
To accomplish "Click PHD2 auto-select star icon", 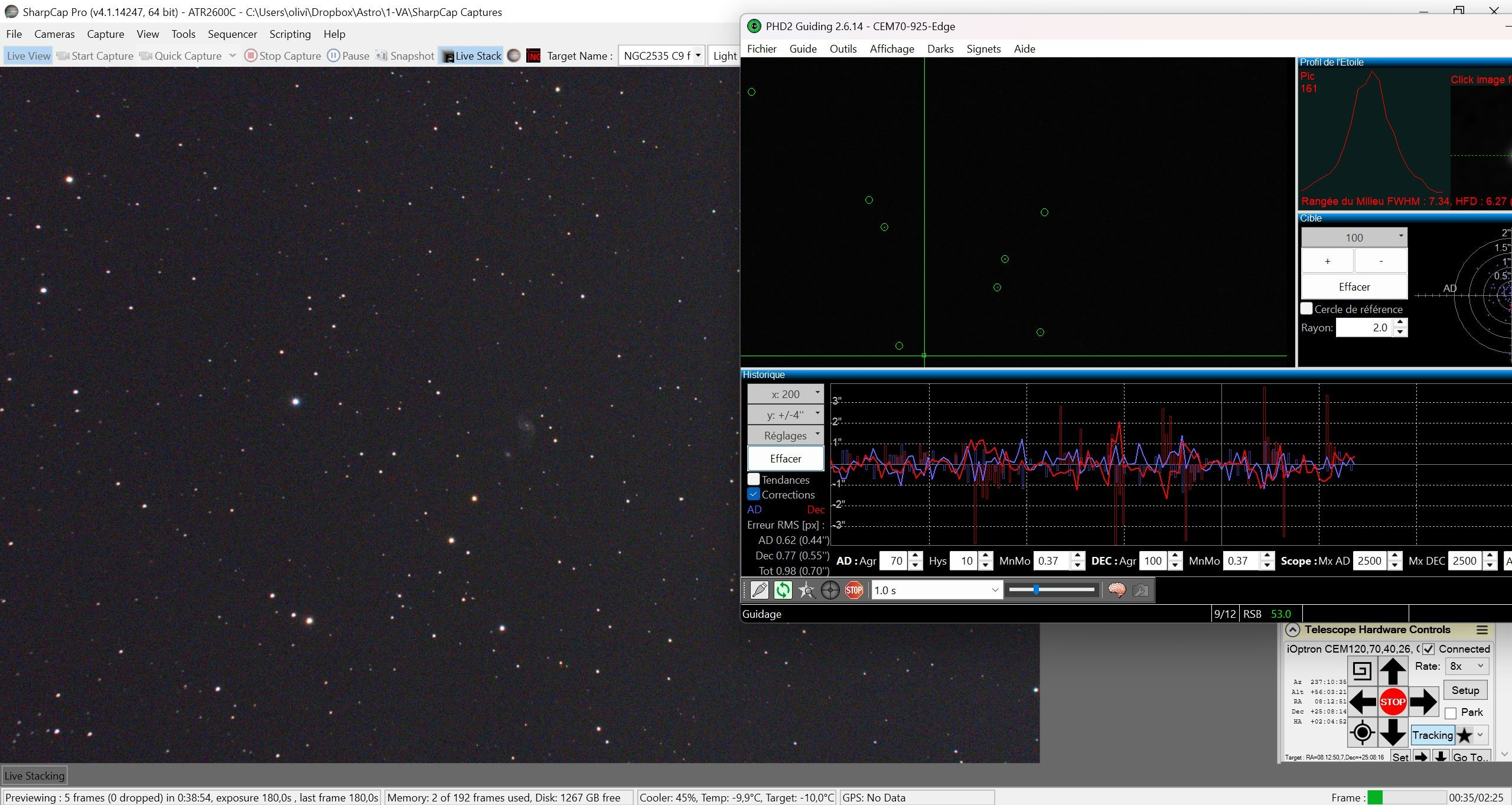I will pos(807,590).
